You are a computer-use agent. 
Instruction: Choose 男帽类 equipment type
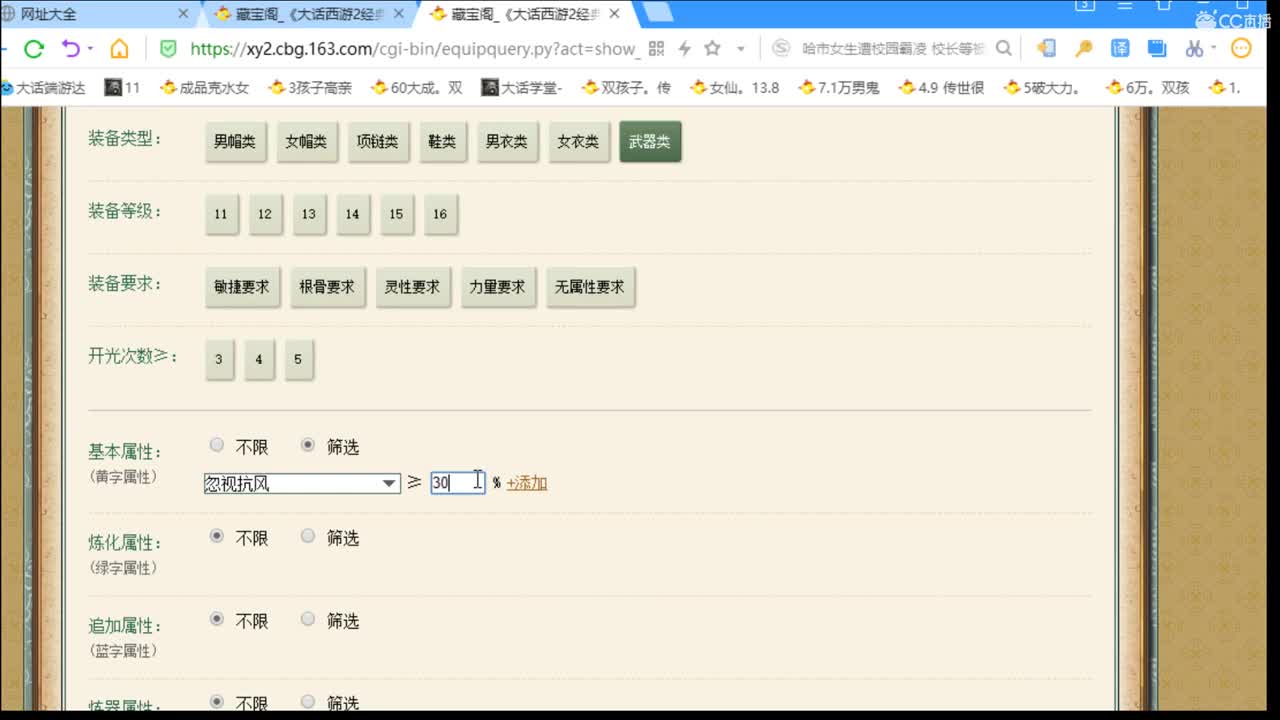click(235, 141)
